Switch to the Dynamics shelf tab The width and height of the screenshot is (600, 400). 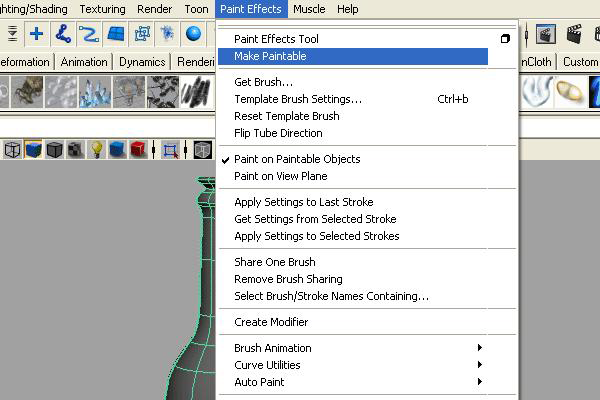pos(142,62)
